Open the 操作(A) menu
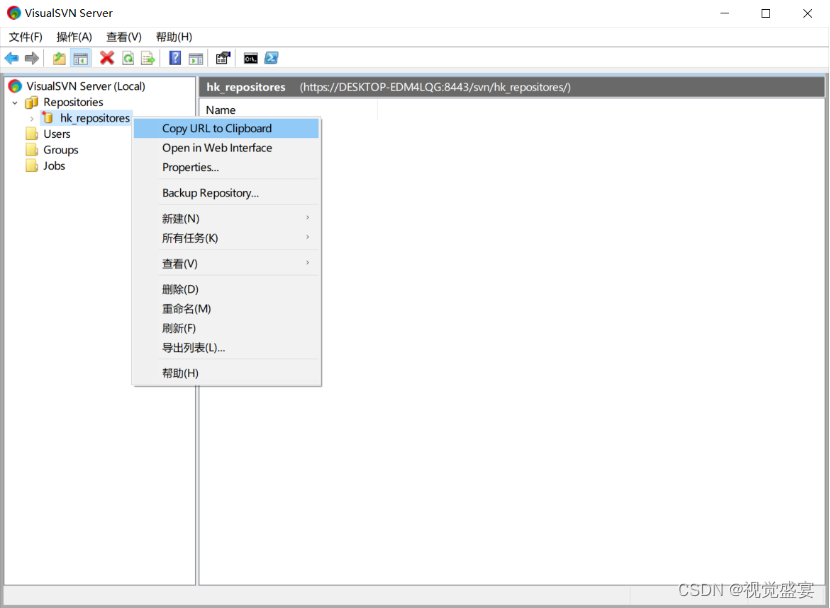 pos(74,37)
